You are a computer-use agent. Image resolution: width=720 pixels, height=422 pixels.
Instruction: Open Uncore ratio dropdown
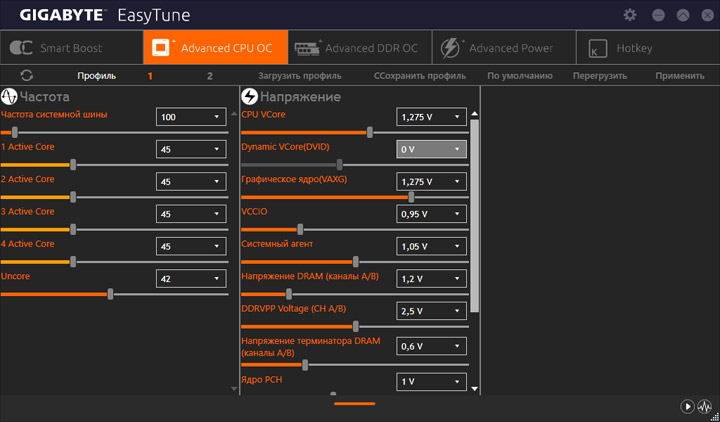[191, 278]
